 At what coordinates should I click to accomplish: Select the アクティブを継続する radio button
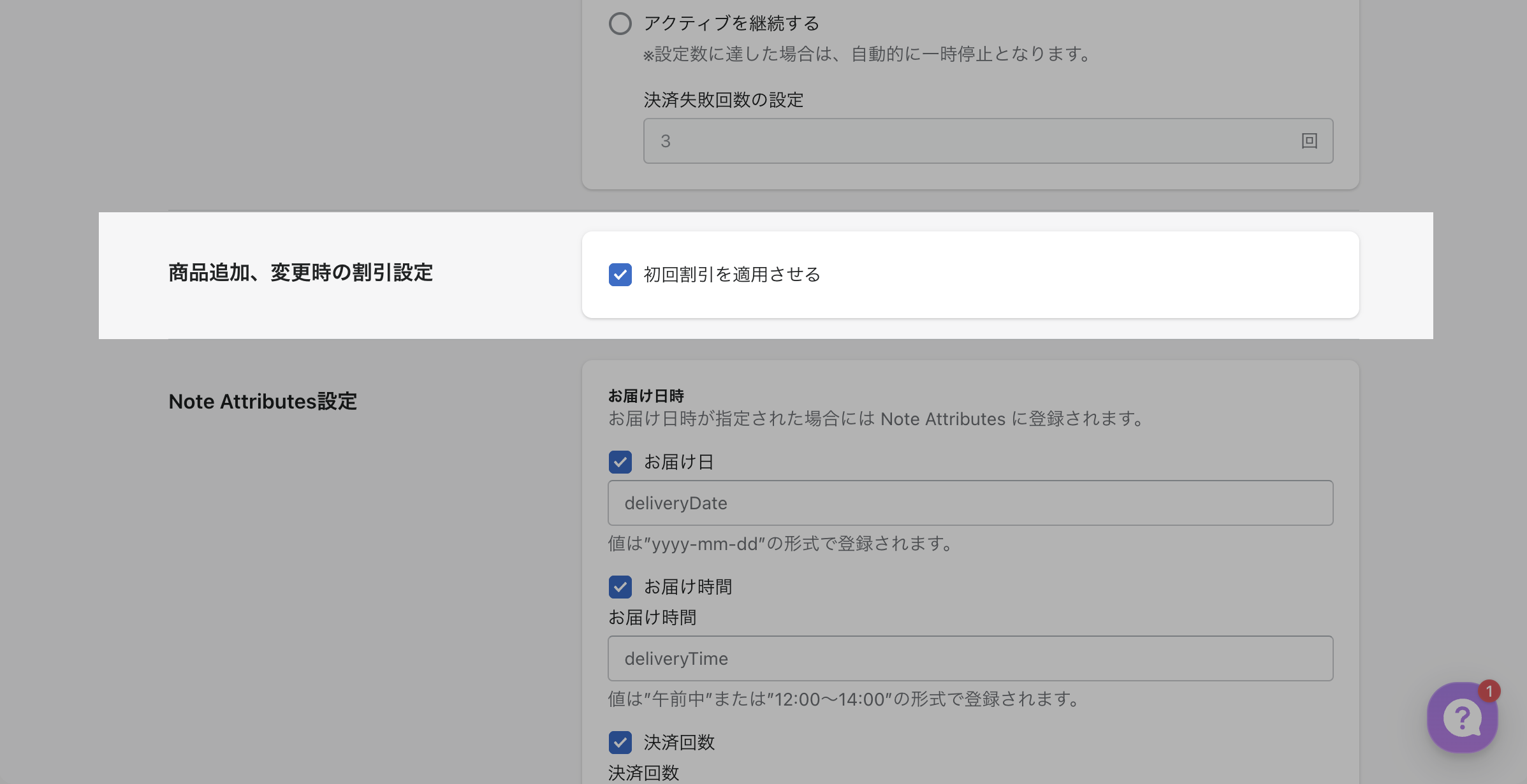(620, 24)
